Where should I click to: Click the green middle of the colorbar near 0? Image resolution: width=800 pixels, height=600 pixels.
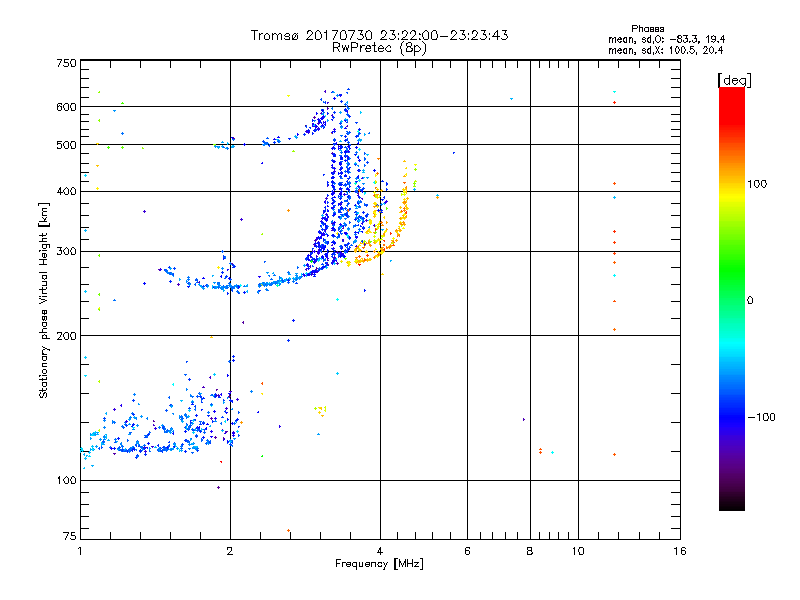pyautogui.click(x=732, y=300)
